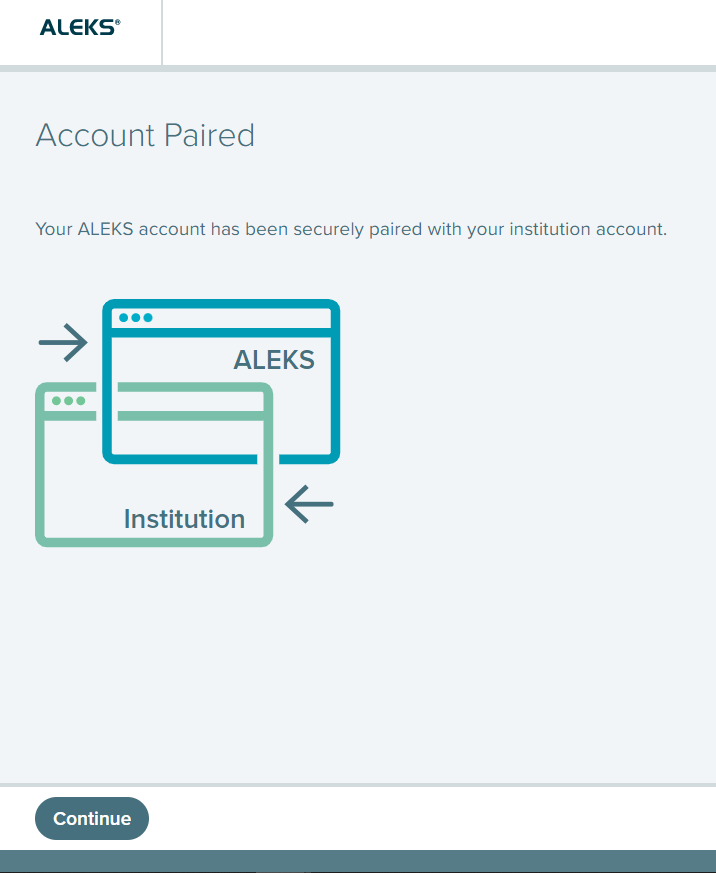Click the ALEKS logo in header
This screenshot has height=873, width=716.
pos(80,27)
